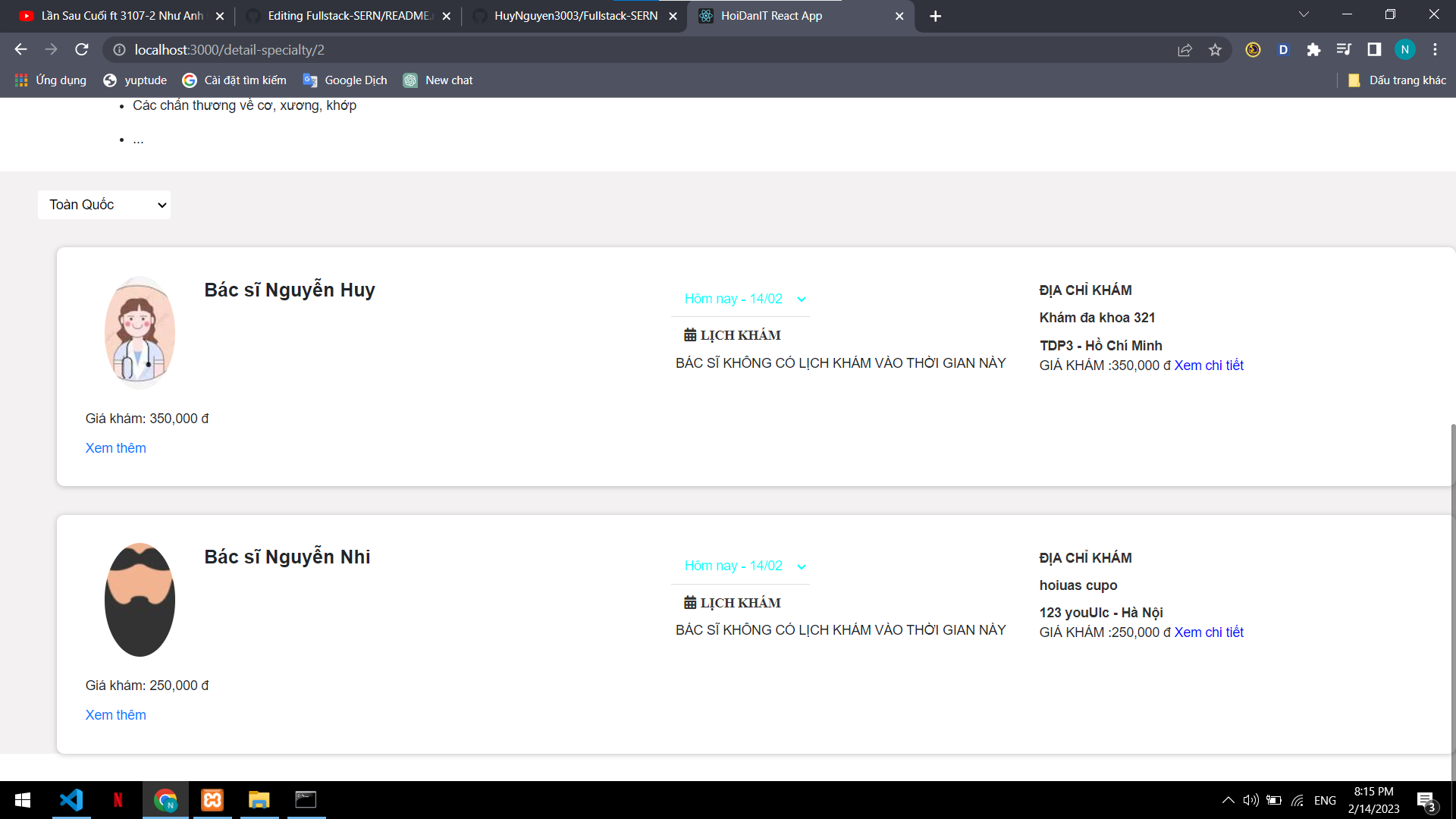This screenshot has width=1456, height=819.
Task: Click the localhost address bar URL
Action: click(229, 49)
